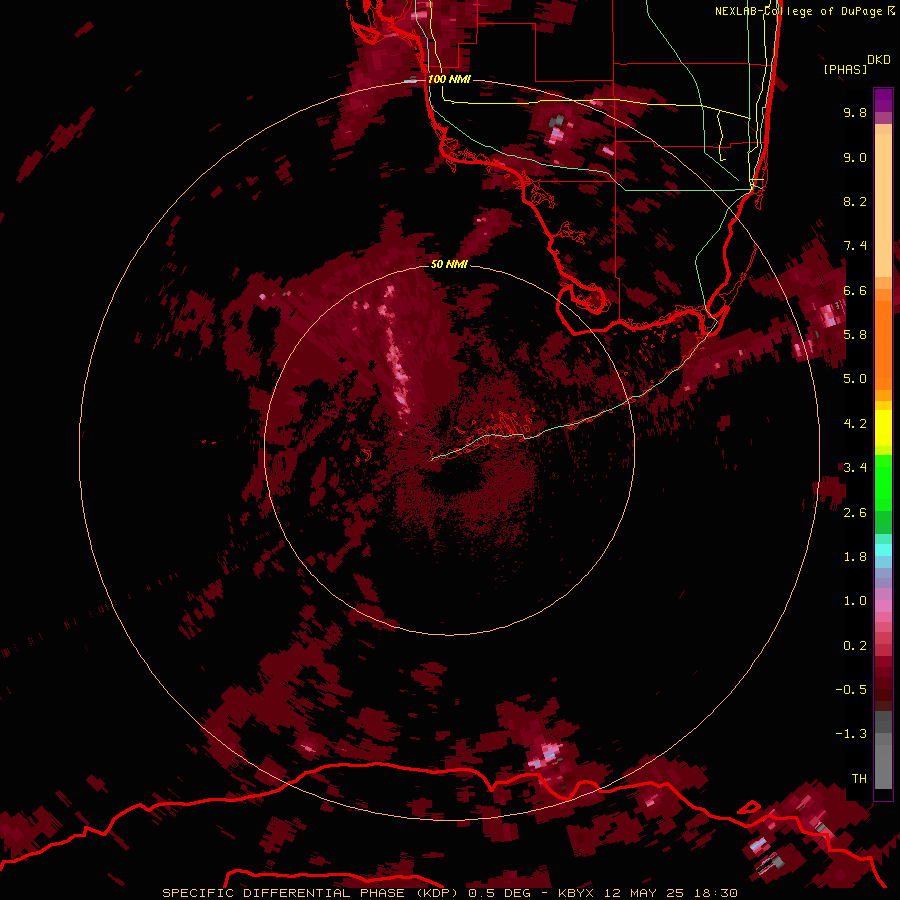Click the 1.8 color scale value

pos(855,557)
